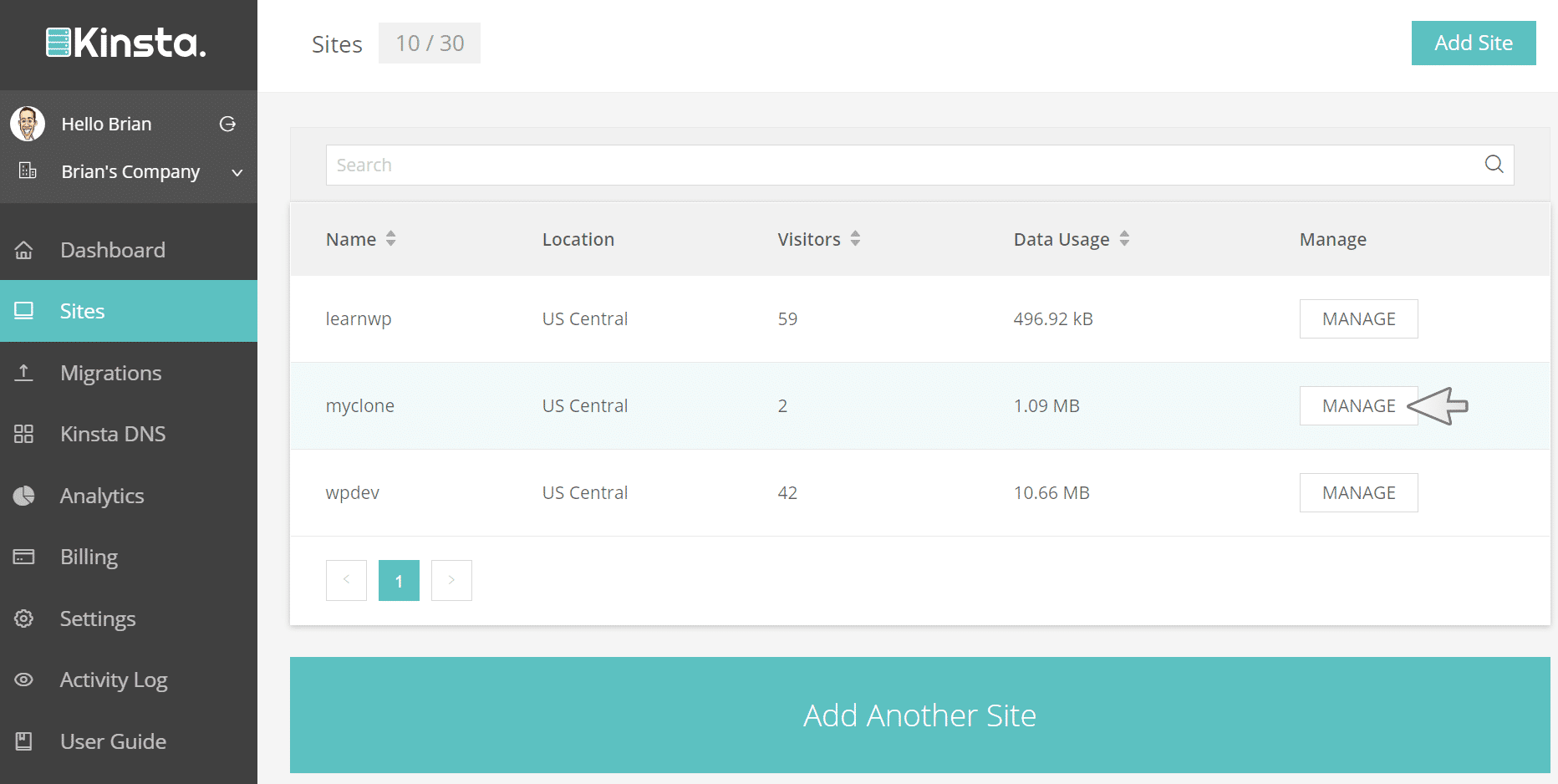Click the user avatar picture

pos(28,124)
